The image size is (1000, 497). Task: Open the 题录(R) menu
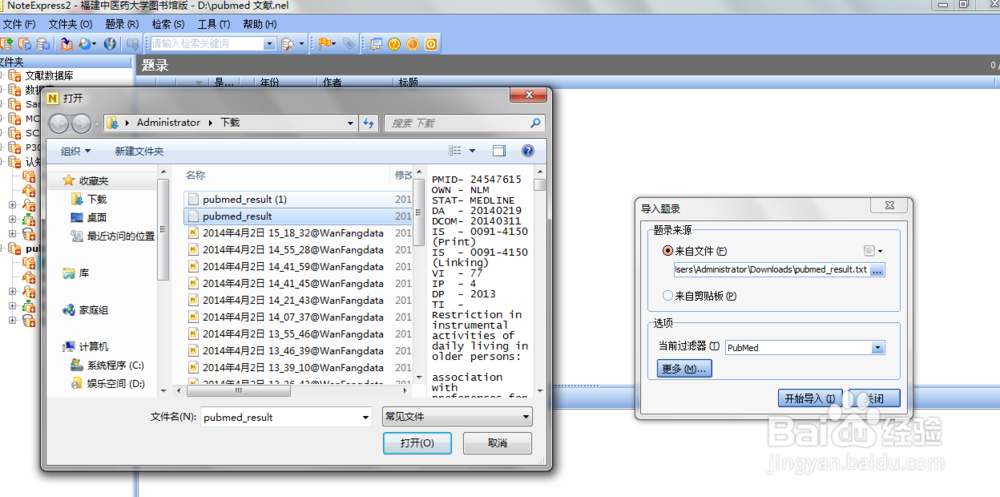[x=122, y=24]
